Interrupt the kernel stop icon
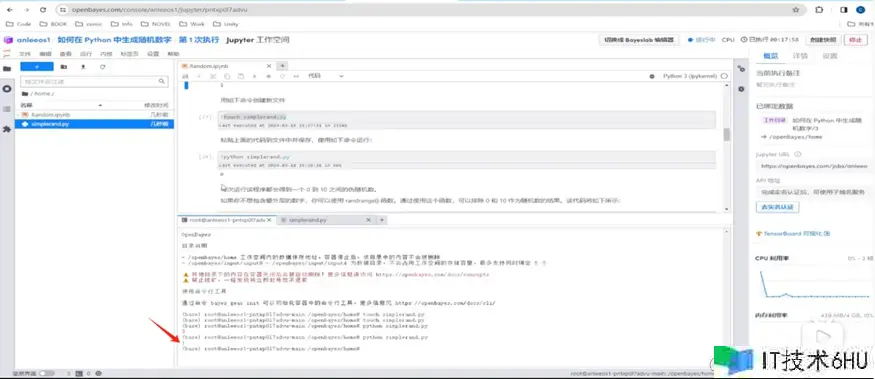Screen dimensions: 875x379 (268, 76)
